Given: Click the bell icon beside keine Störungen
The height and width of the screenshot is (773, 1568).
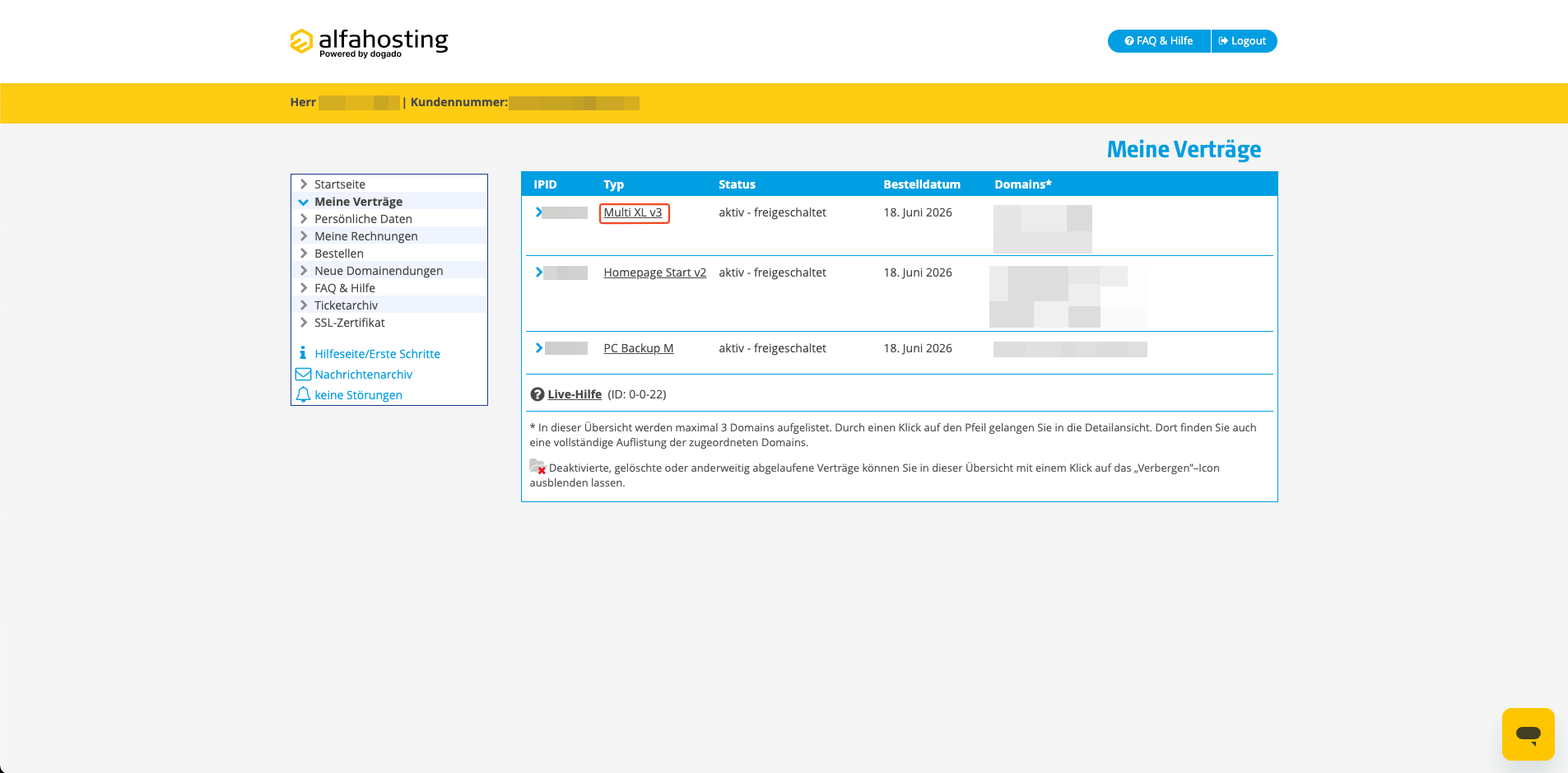Looking at the screenshot, I should tap(303, 394).
